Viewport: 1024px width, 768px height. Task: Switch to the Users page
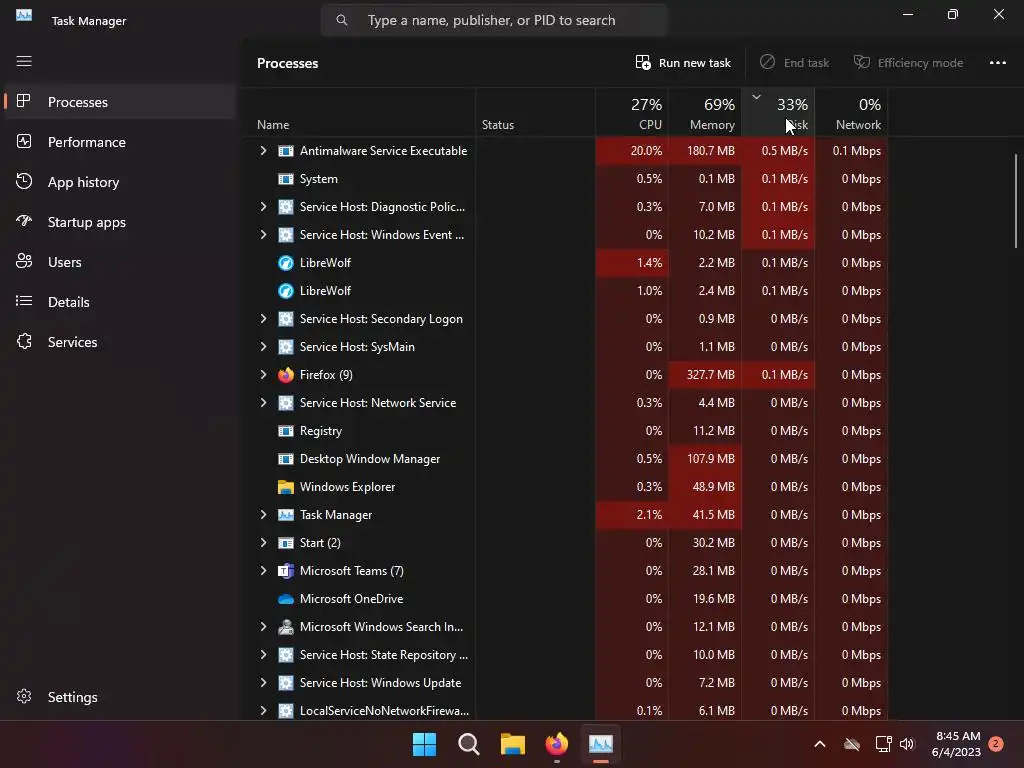point(120,262)
